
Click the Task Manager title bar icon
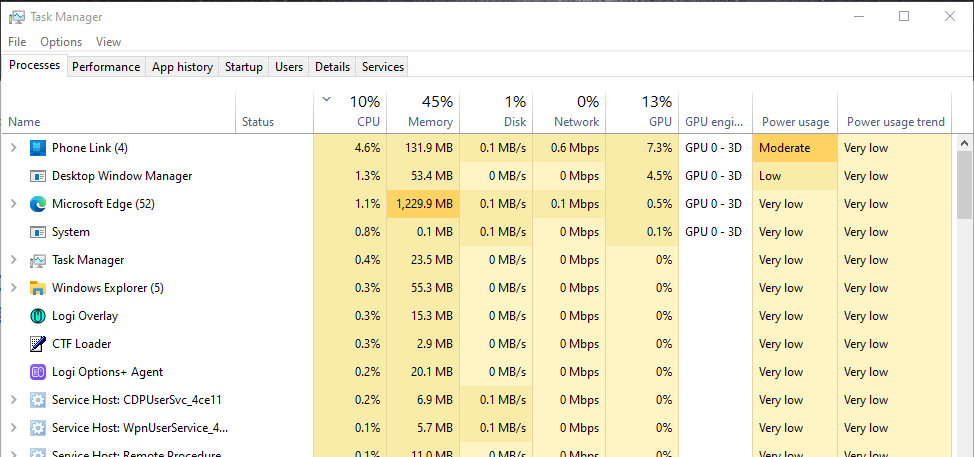click(x=17, y=17)
